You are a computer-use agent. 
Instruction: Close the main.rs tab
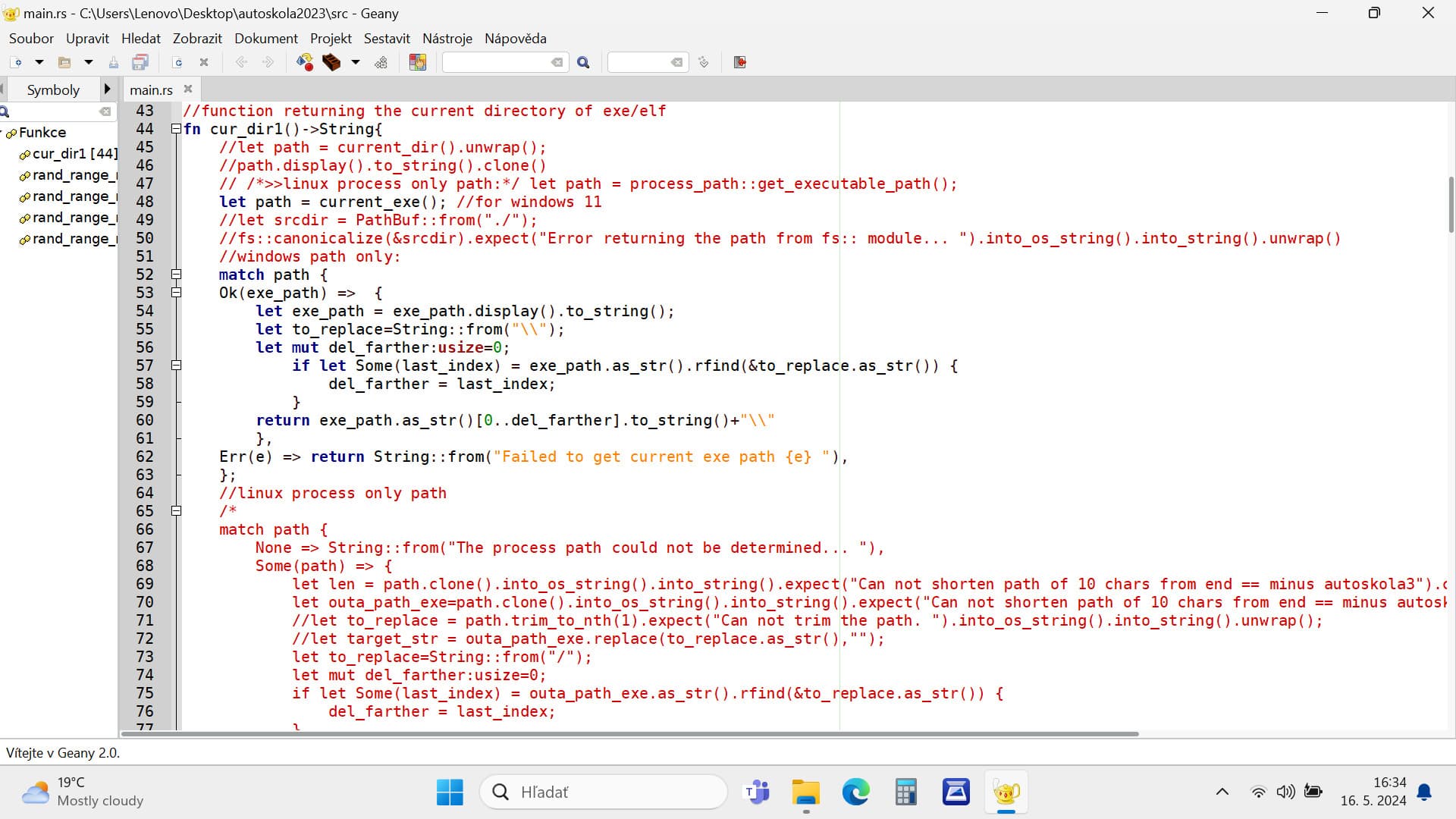click(x=188, y=89)
